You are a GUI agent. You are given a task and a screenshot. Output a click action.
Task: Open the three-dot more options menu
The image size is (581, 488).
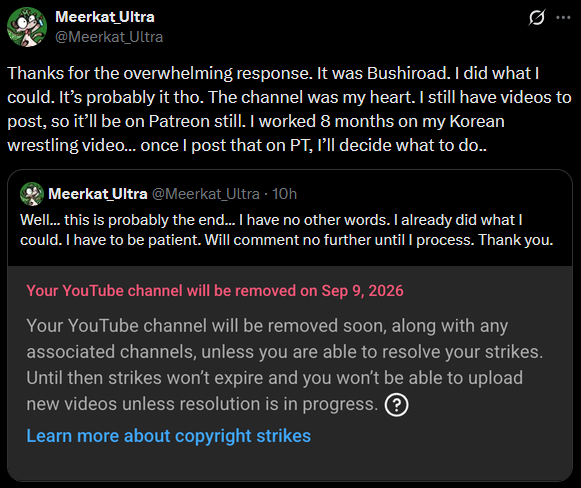pyautogui.click(x=563, y=17)
